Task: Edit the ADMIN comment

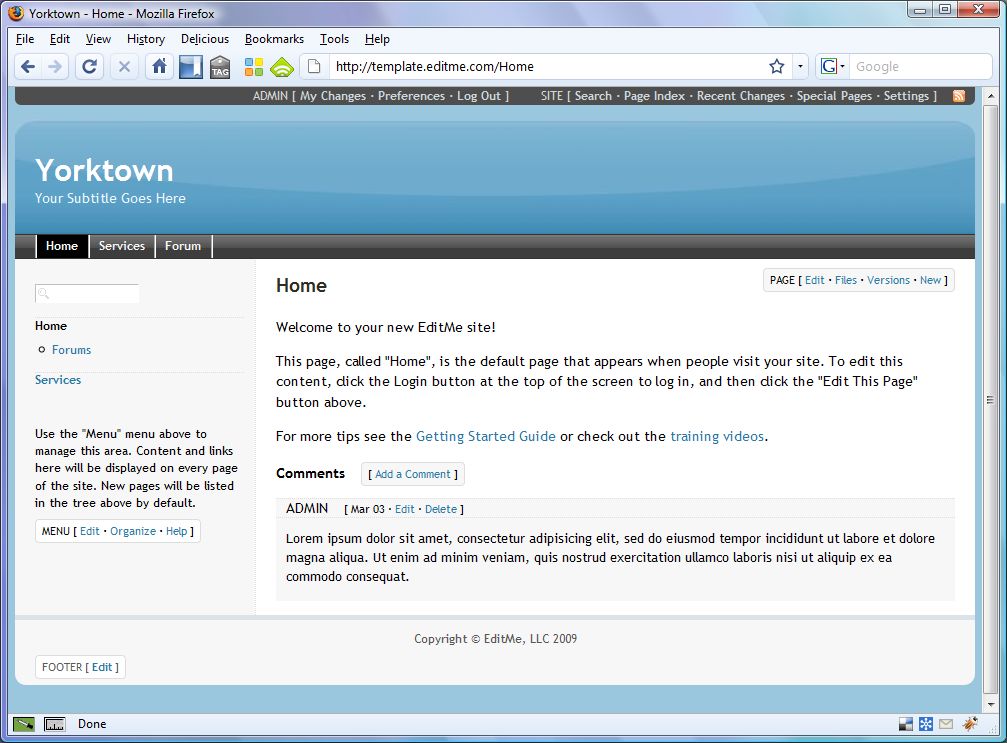Action: click(405, 509)
